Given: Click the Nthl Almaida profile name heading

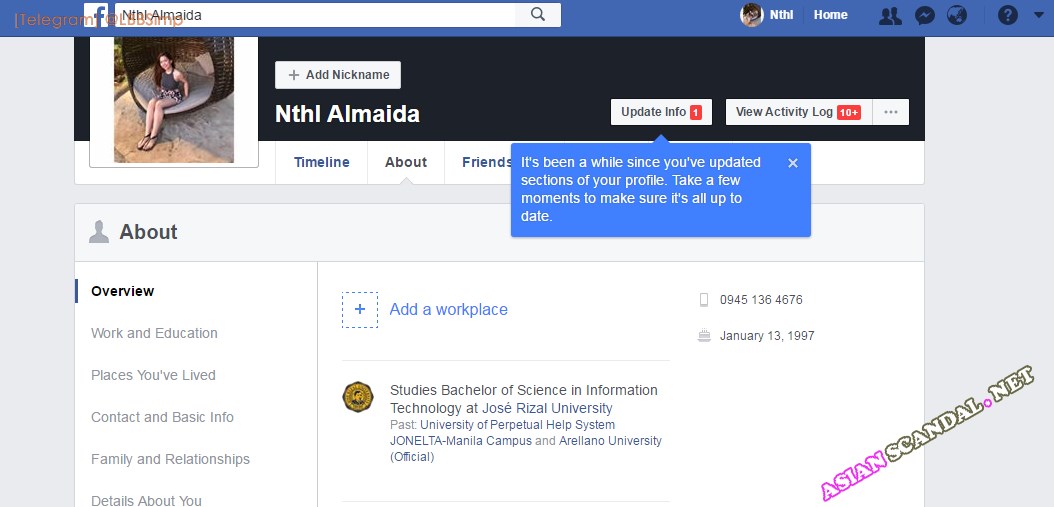Looking at the screenshot, I should [x=347, y=114].
